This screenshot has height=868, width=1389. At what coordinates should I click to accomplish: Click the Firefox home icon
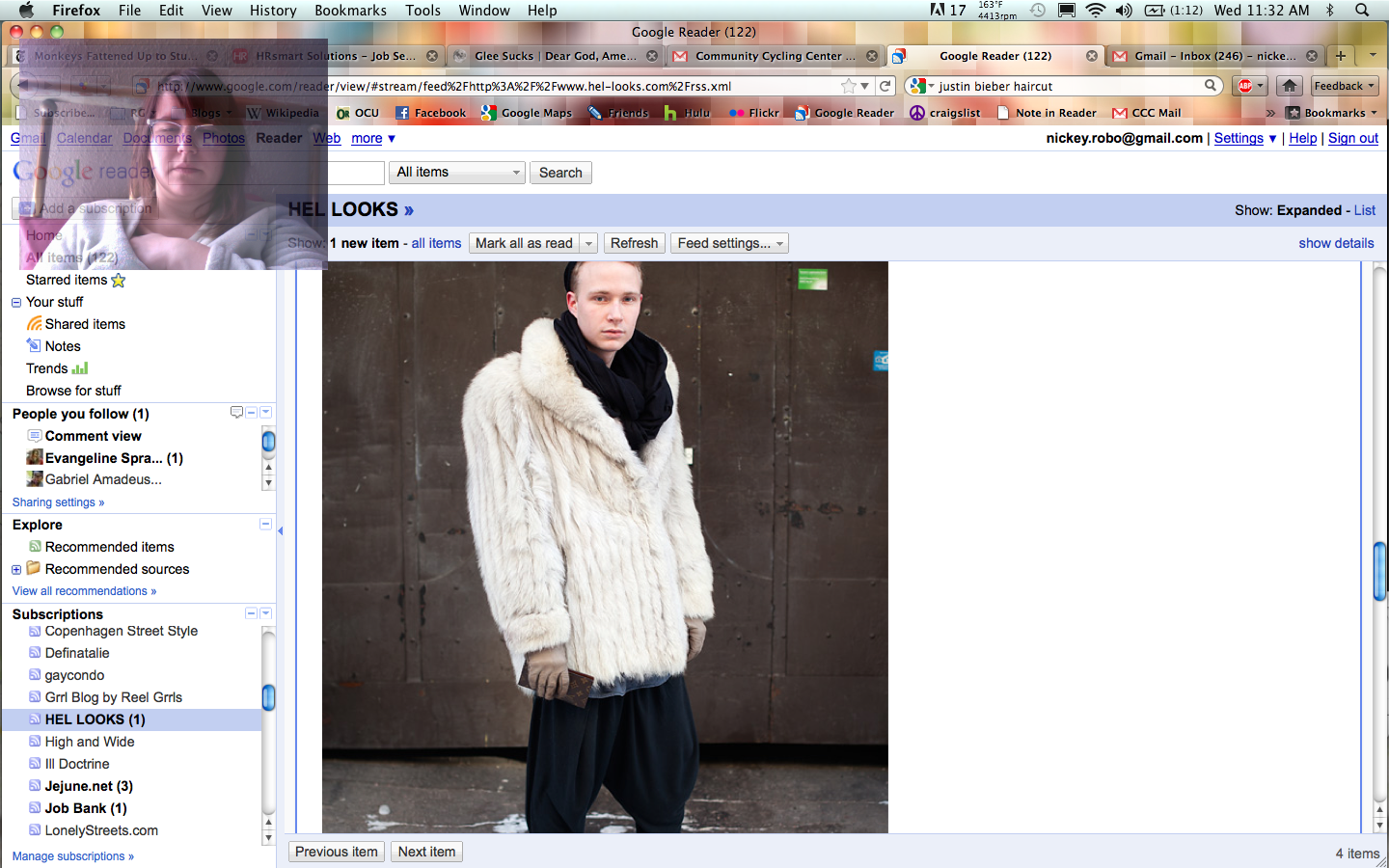[1290, 86]
